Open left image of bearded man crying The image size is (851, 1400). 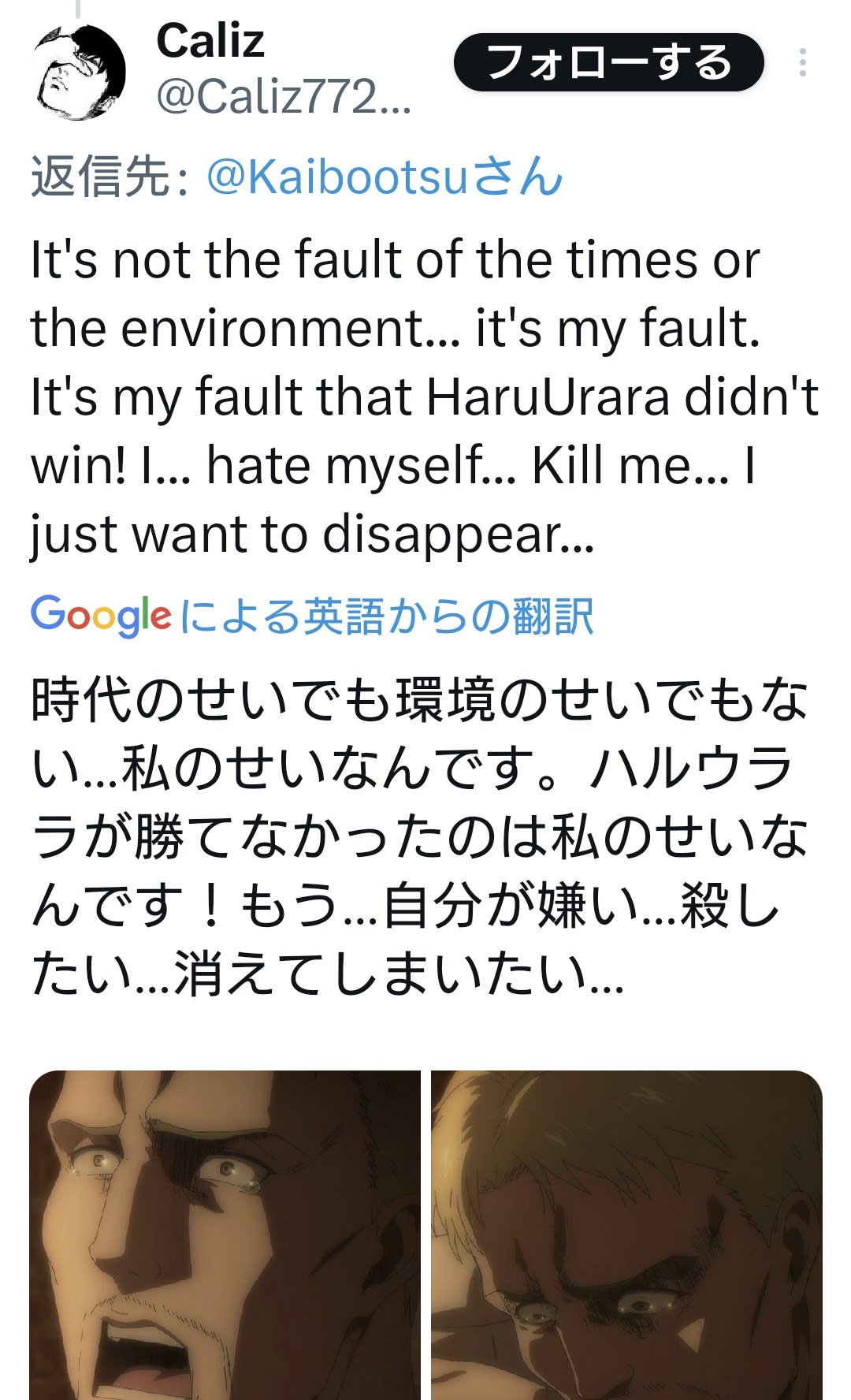point(225,1234)
